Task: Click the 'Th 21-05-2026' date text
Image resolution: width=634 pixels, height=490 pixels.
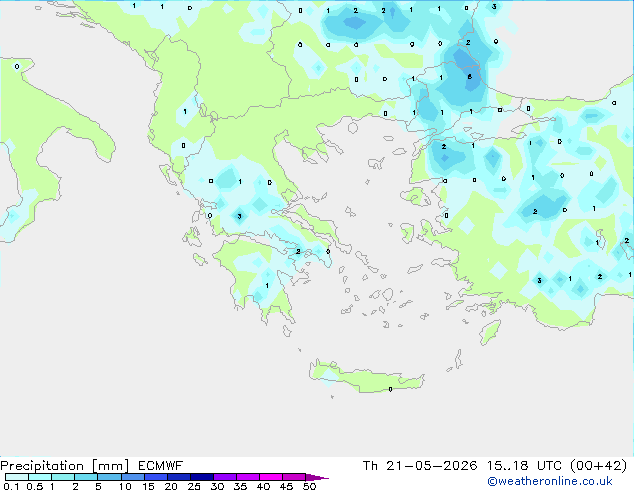Action: point(420,466)
